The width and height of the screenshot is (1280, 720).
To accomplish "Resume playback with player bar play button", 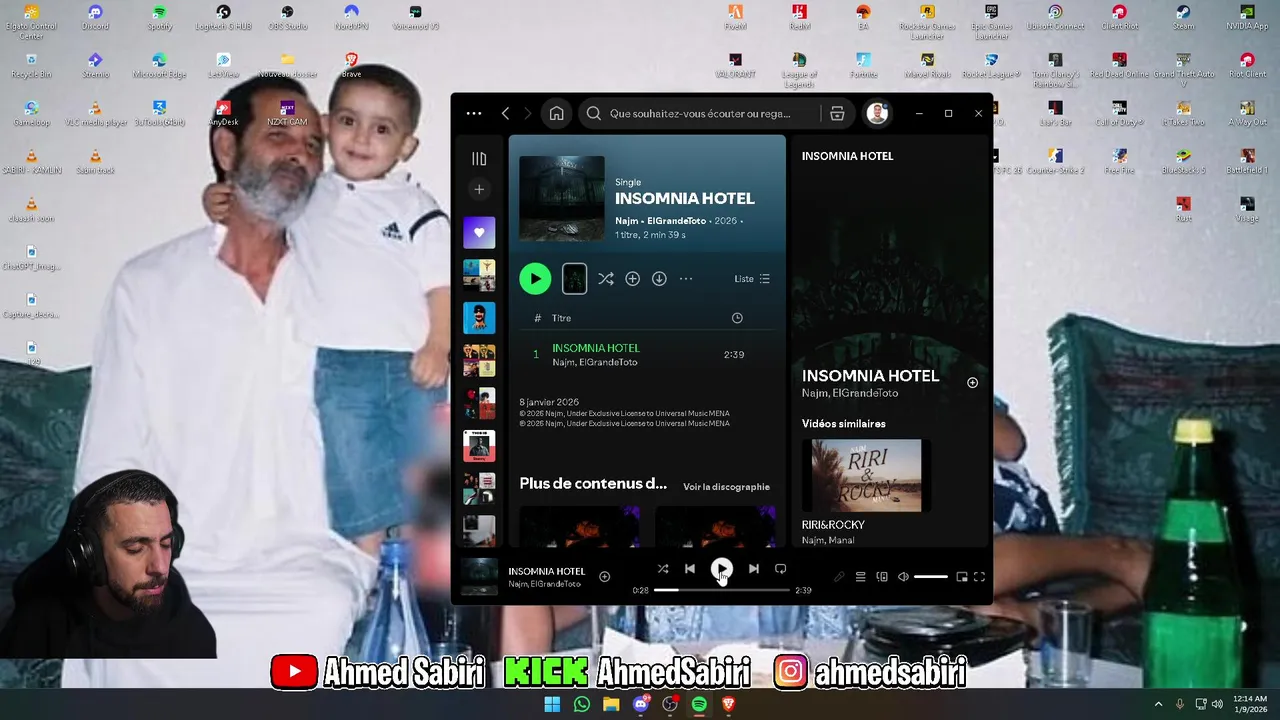I will coord(721,569).
